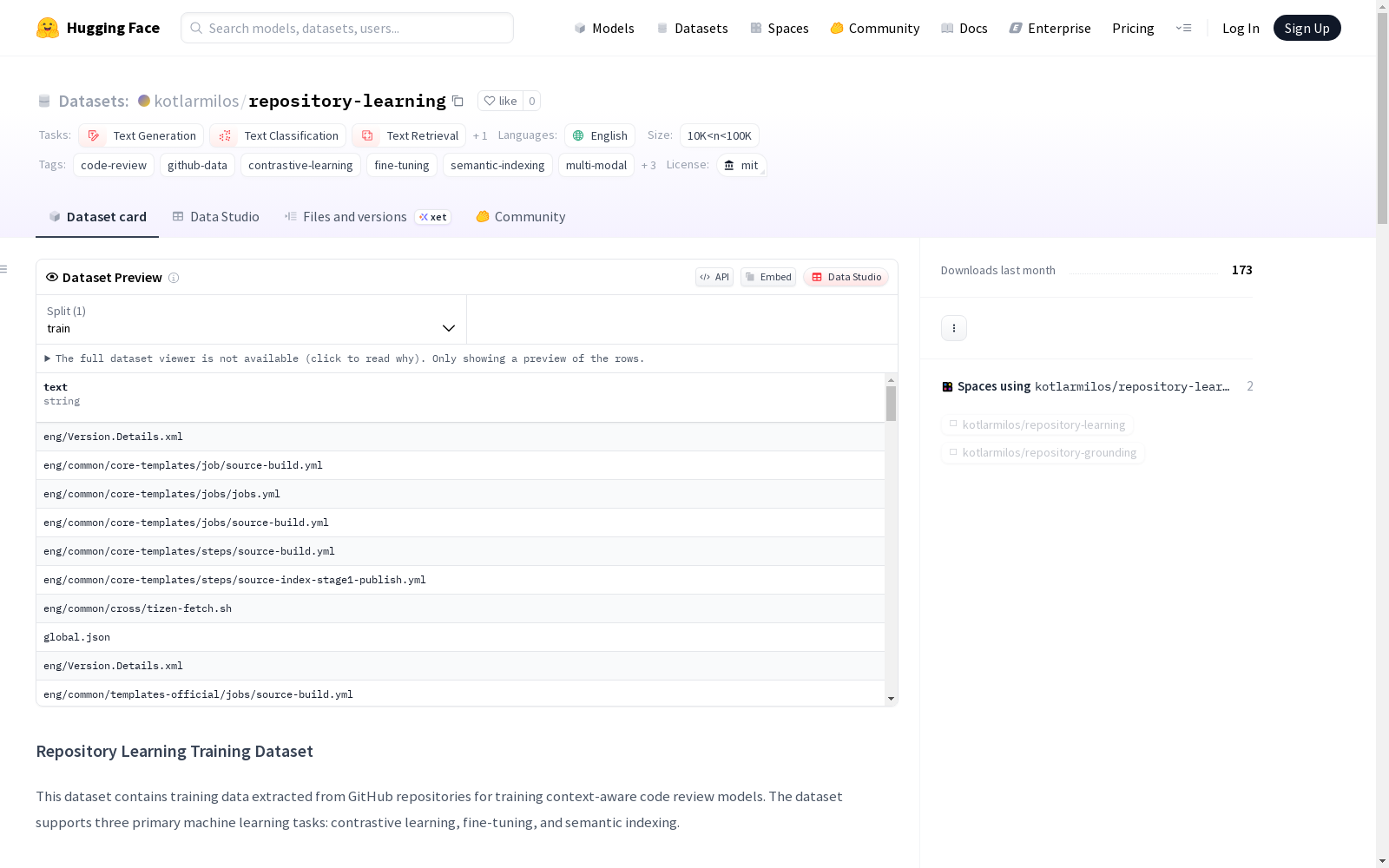1389x868 pixels.
Task: Open the kotlarmilos user profile link
Action: 196,101
